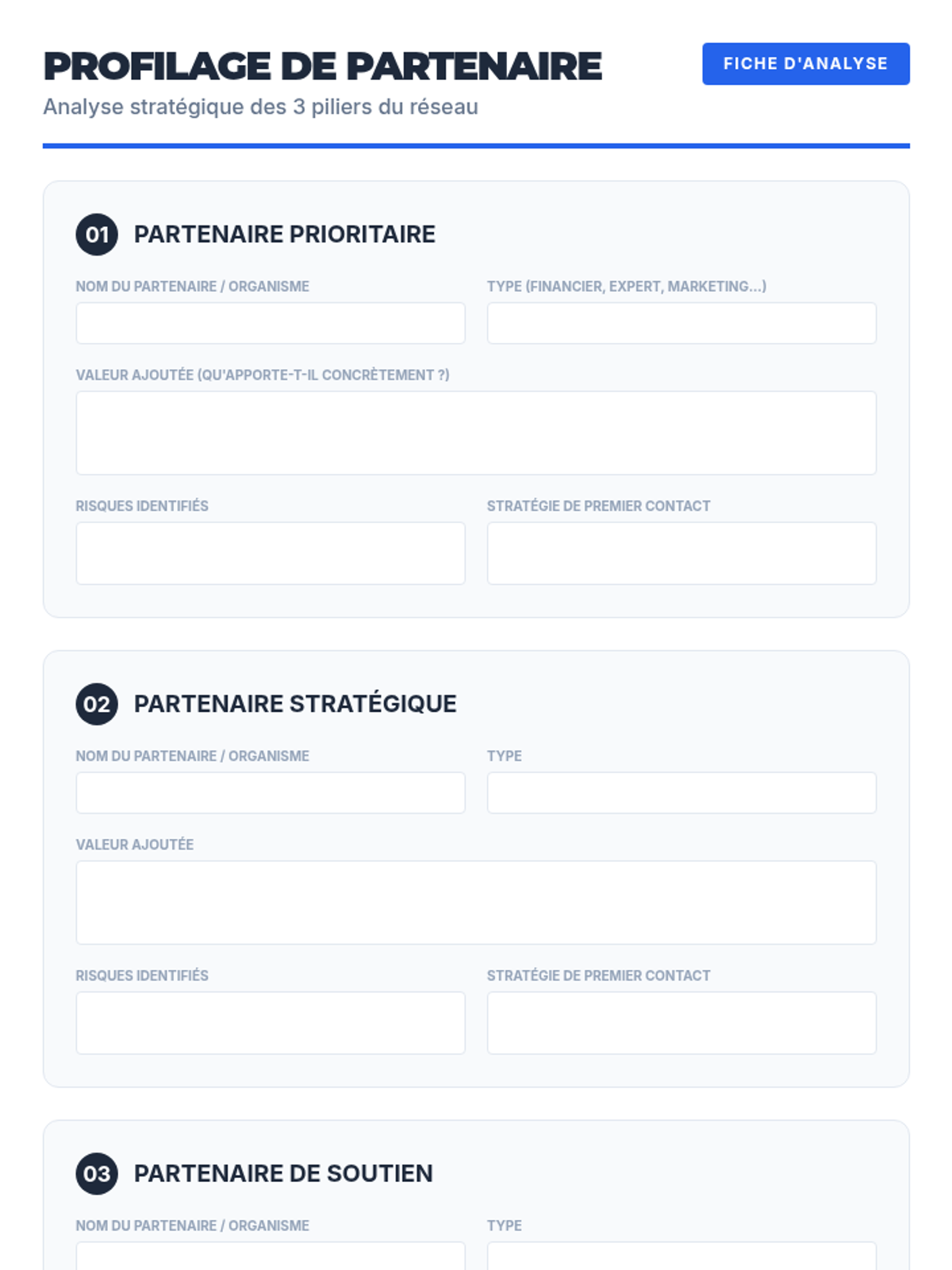The image size is (952, 1270).
Task: Click the 03 section number badge
Action: pos(97,1173)
